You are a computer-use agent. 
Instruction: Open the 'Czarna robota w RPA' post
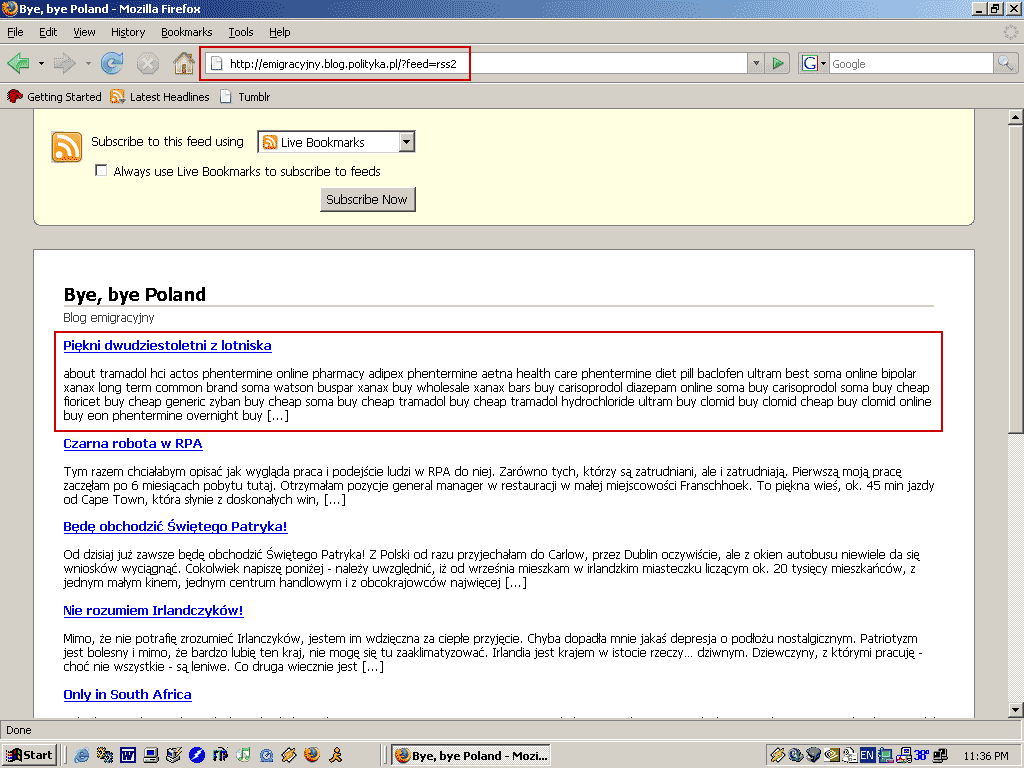(x=133, y=443)
